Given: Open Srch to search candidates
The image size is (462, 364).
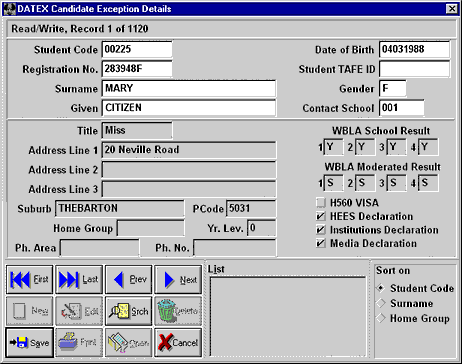Looking at the screenshot, I should point(129,311).
